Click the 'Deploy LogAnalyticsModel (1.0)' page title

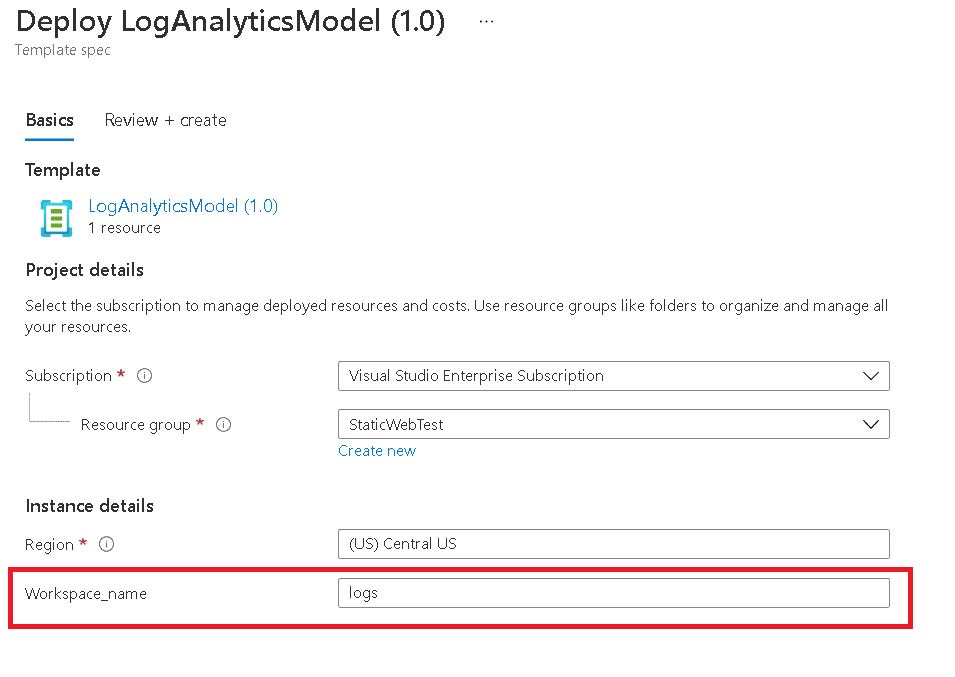click(230, 22)
